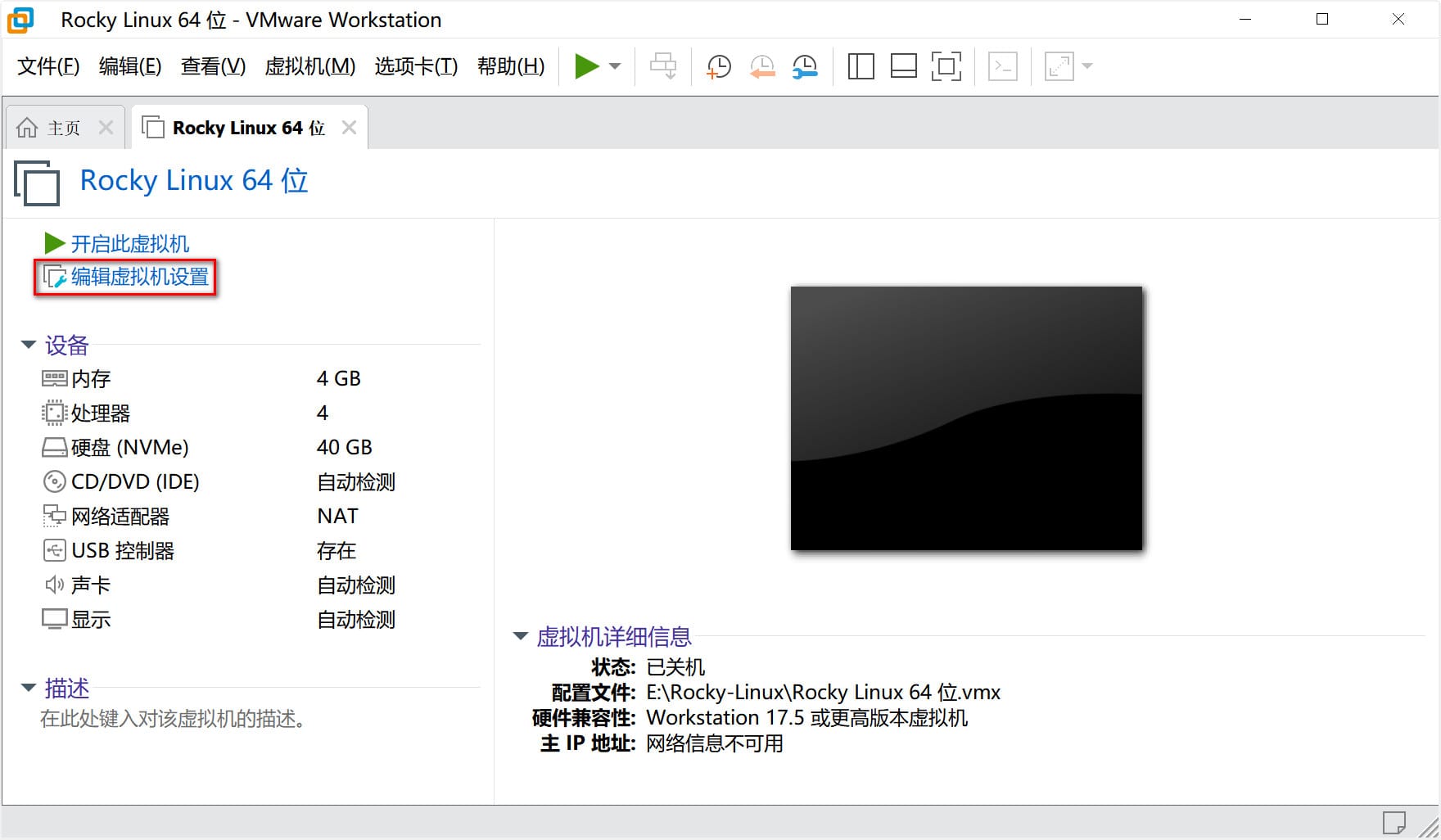Click the Workstation 17.5 compatibility text
The image size is (1441, 840).
pyautogui.click(x=806, y=717)
